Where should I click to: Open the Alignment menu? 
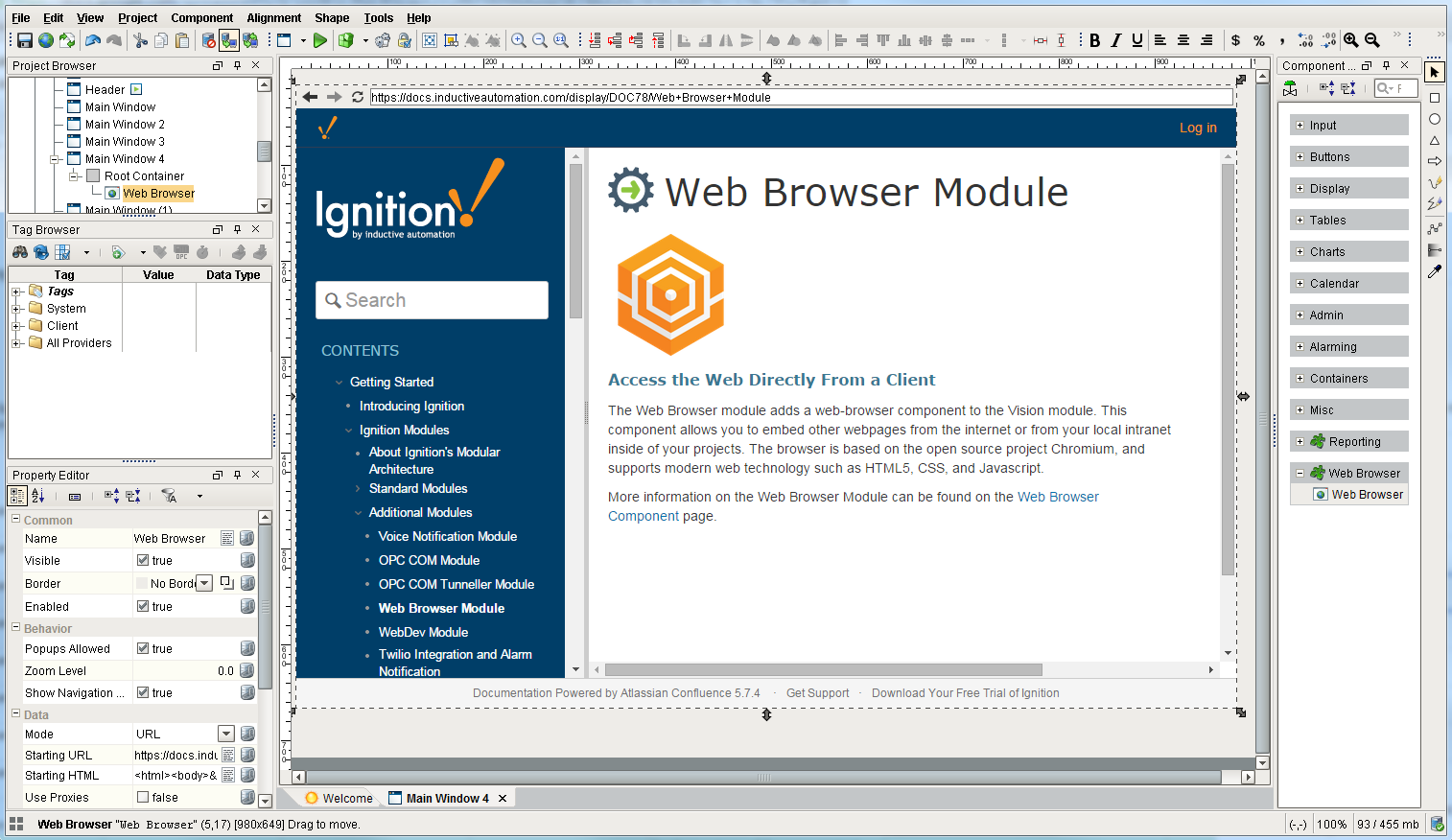point(274,17)
